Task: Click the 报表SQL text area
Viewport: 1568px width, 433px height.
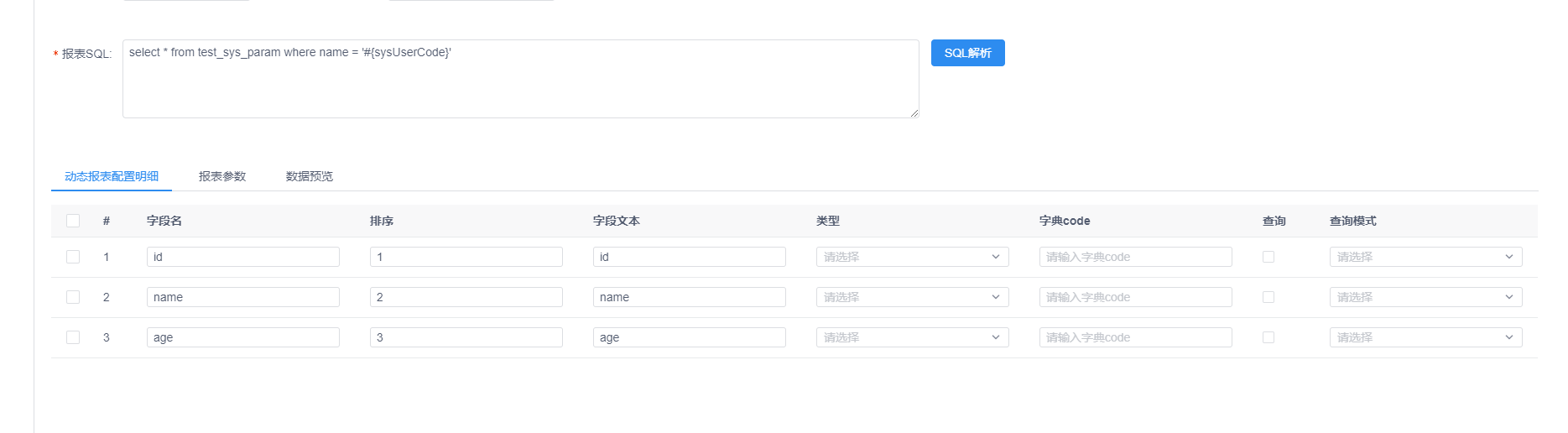Action: (x=520, y=79)
